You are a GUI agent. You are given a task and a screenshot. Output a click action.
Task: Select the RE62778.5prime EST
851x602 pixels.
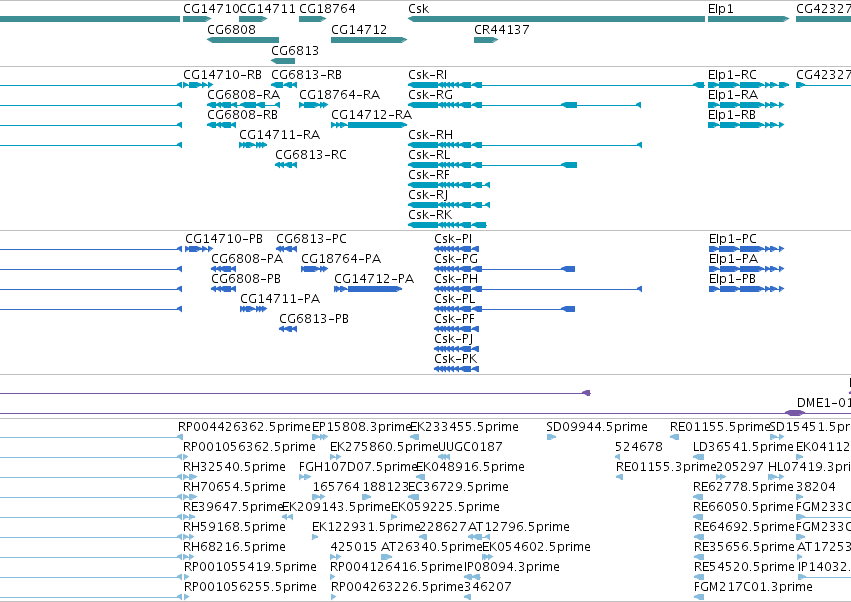coord(744,487)
